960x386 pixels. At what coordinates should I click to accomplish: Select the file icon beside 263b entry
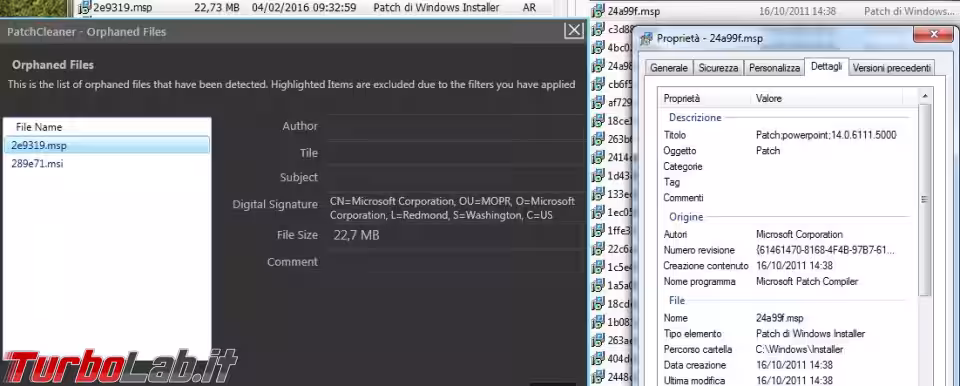click(598, 139)
